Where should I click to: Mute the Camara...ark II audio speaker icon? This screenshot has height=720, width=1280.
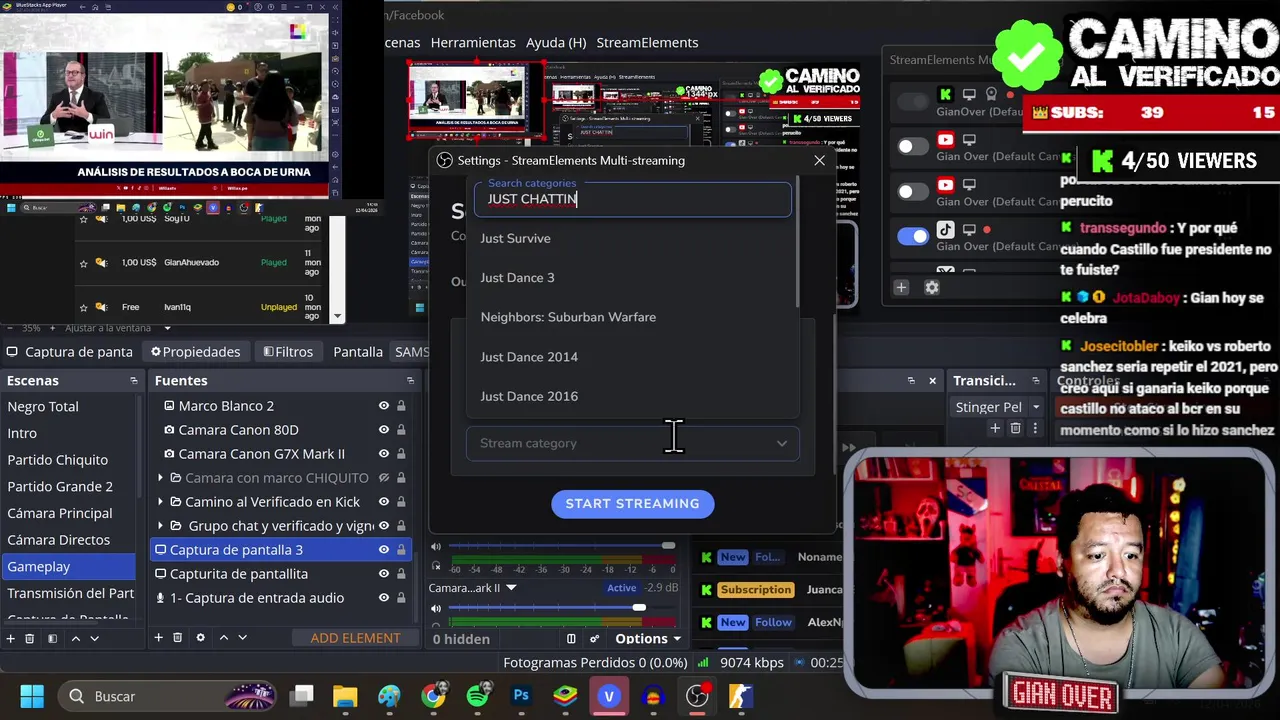pyautogui.click(x=435, y=608)
